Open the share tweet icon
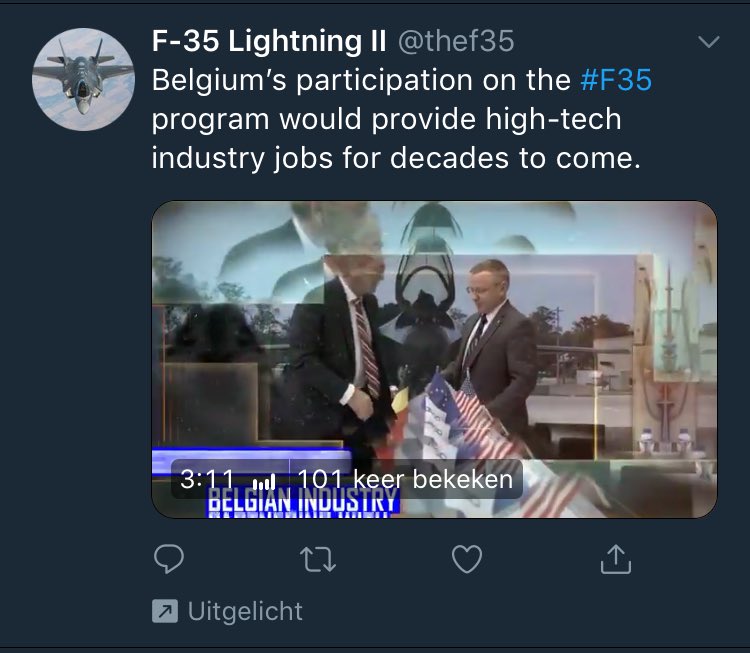Image resolution: width=750 pixels, height=653 pixels. pos(616,559)
